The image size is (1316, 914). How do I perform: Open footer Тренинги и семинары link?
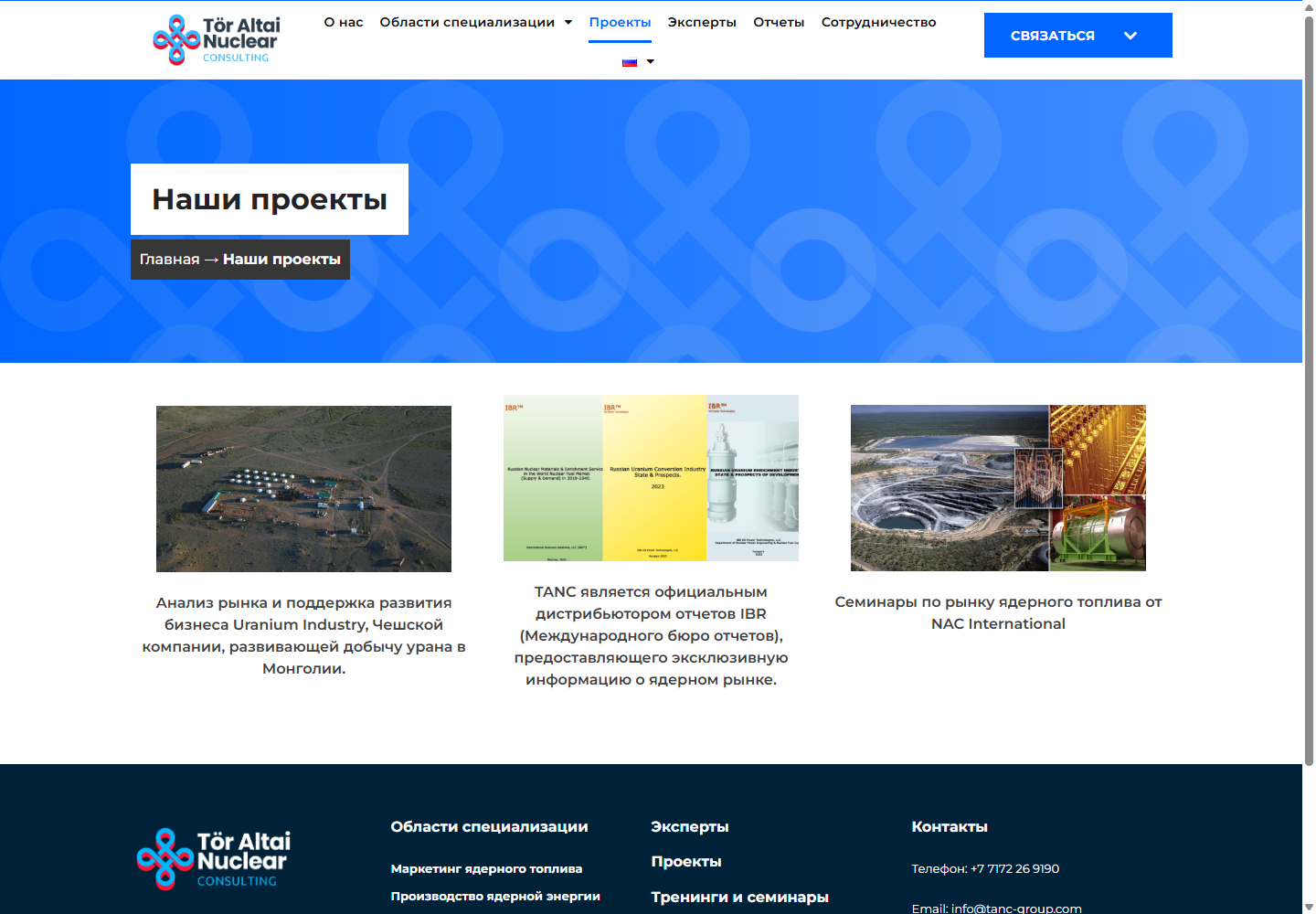[x=739, y=898]
